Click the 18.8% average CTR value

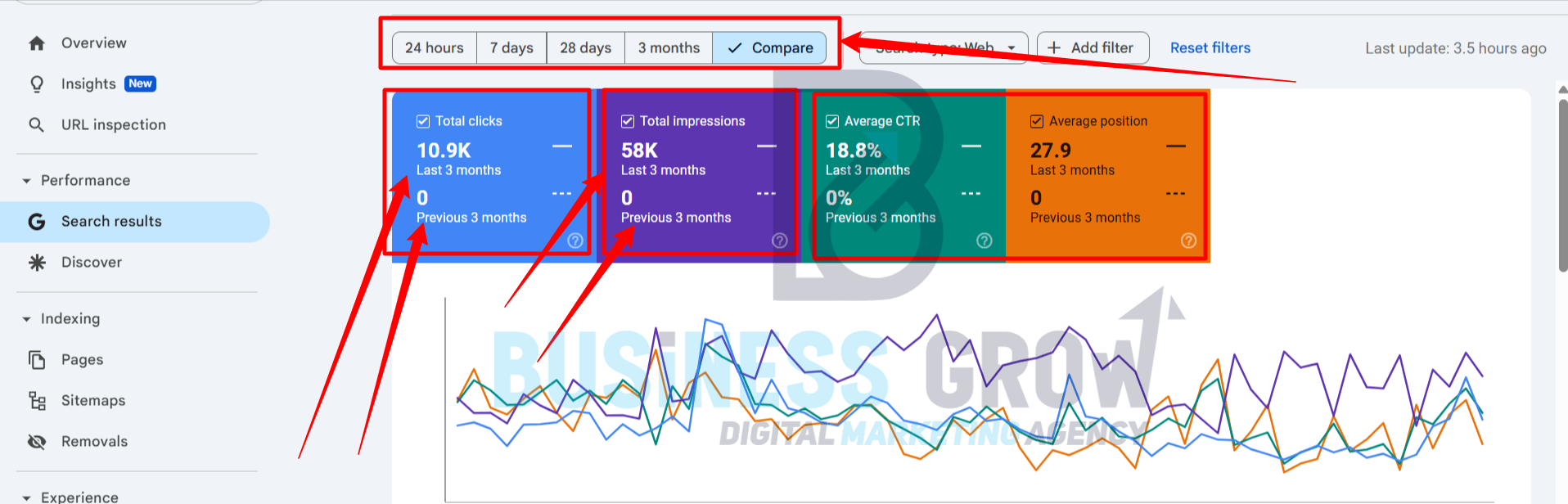(x=854, y=151)
